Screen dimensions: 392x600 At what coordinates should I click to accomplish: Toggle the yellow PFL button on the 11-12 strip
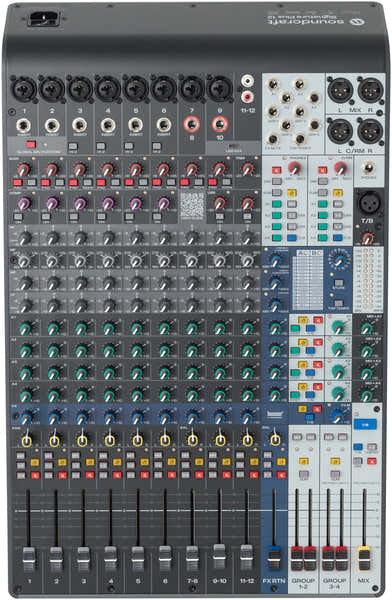coord(254,462)
